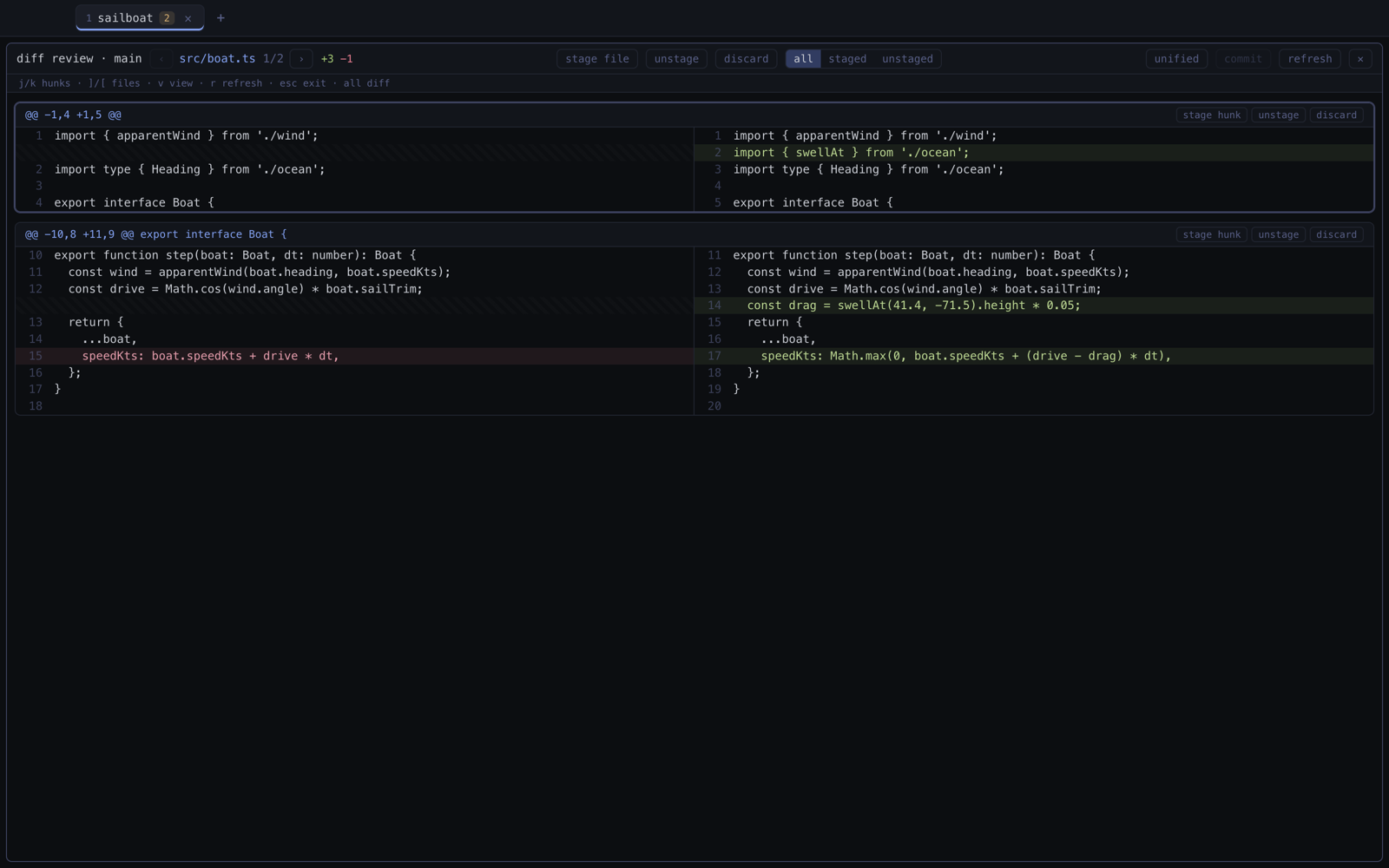The image size is (1389, 868).
Task: Click the removed speedKts line on left
Action: [354, 356]
